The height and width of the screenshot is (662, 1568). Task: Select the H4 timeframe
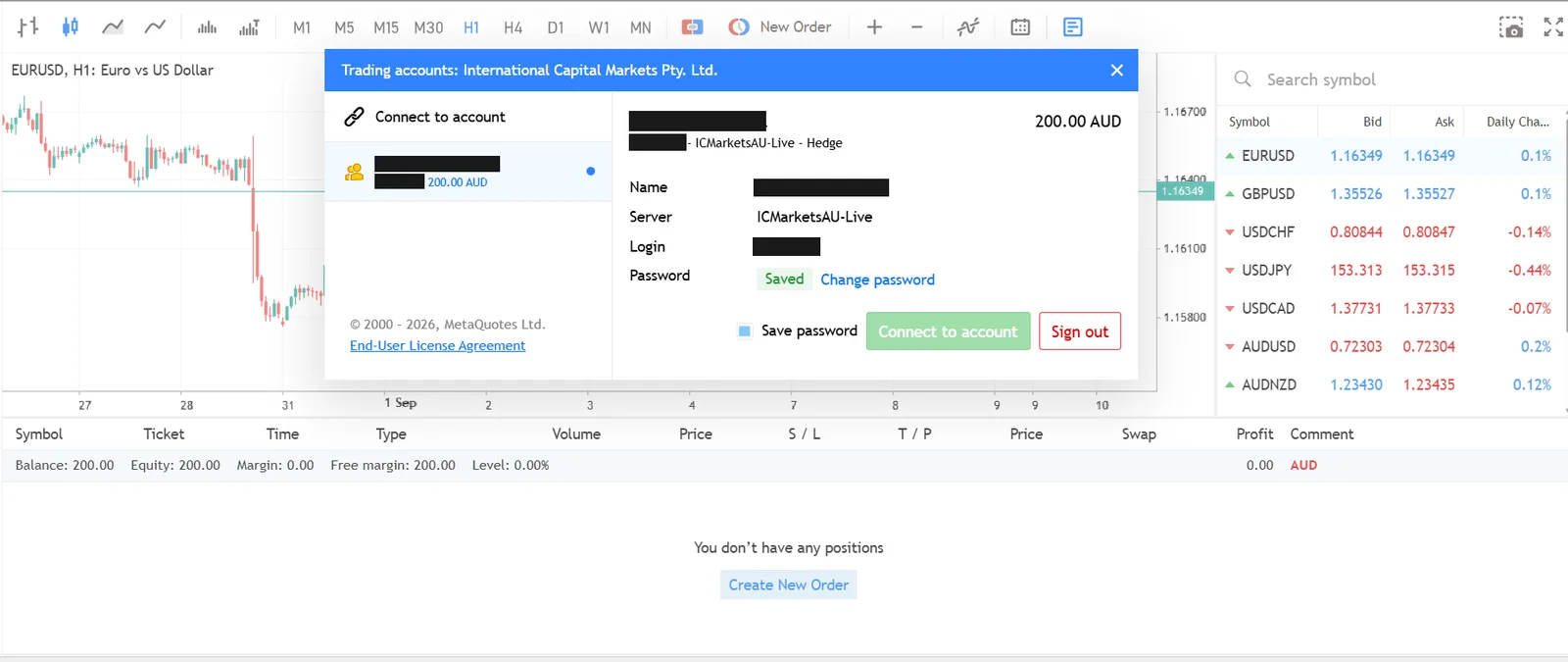coord(513,27)
